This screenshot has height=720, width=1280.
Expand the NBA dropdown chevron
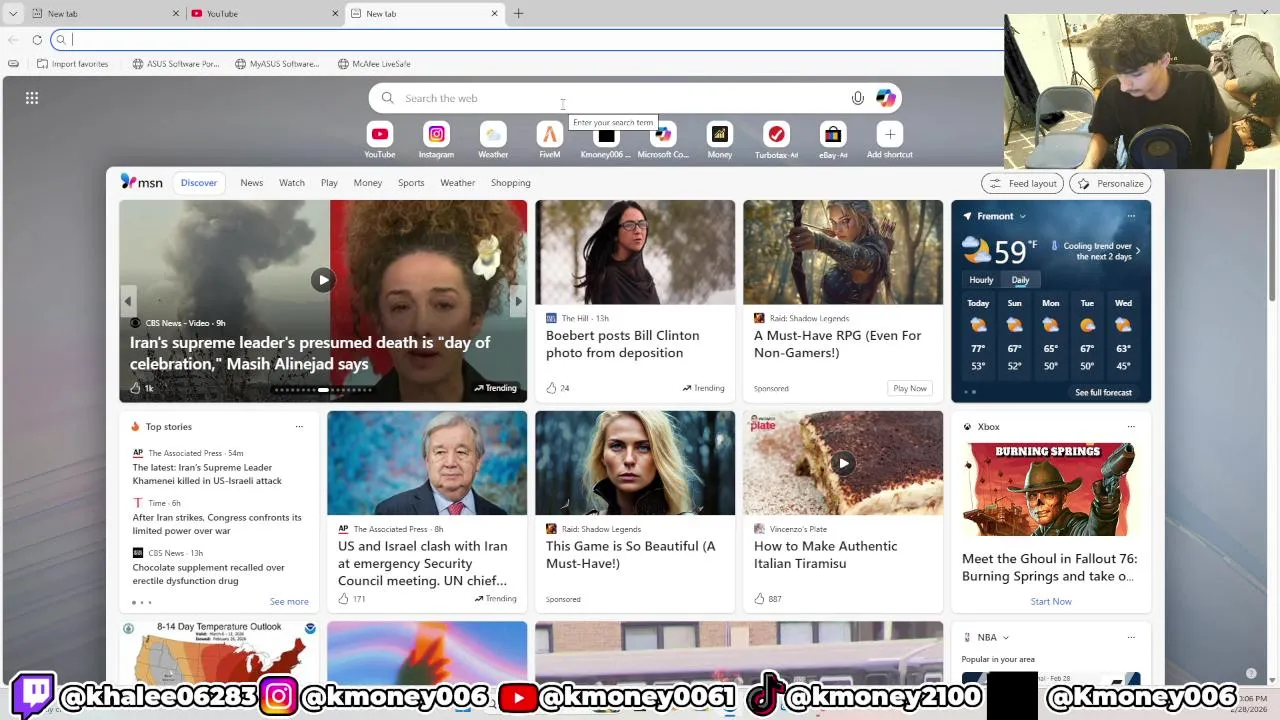click(1005, 637)
